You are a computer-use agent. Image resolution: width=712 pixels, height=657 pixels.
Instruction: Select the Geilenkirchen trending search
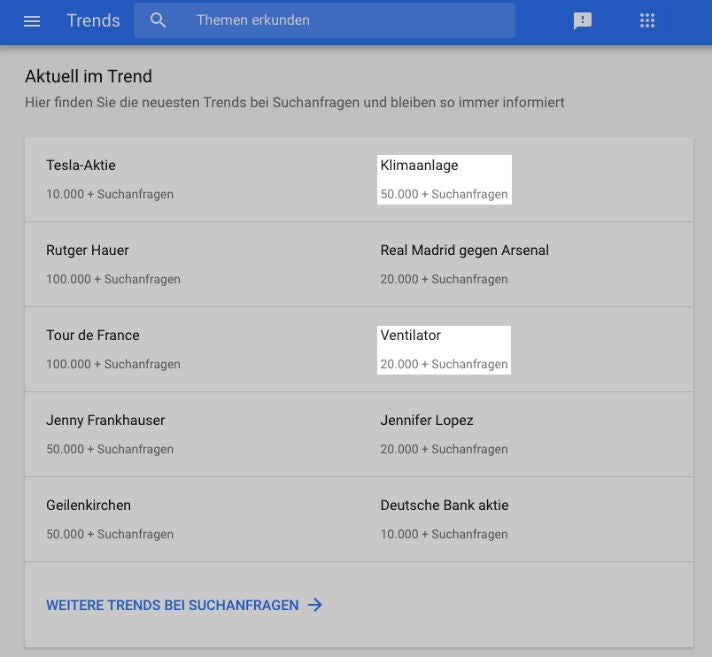88,506
